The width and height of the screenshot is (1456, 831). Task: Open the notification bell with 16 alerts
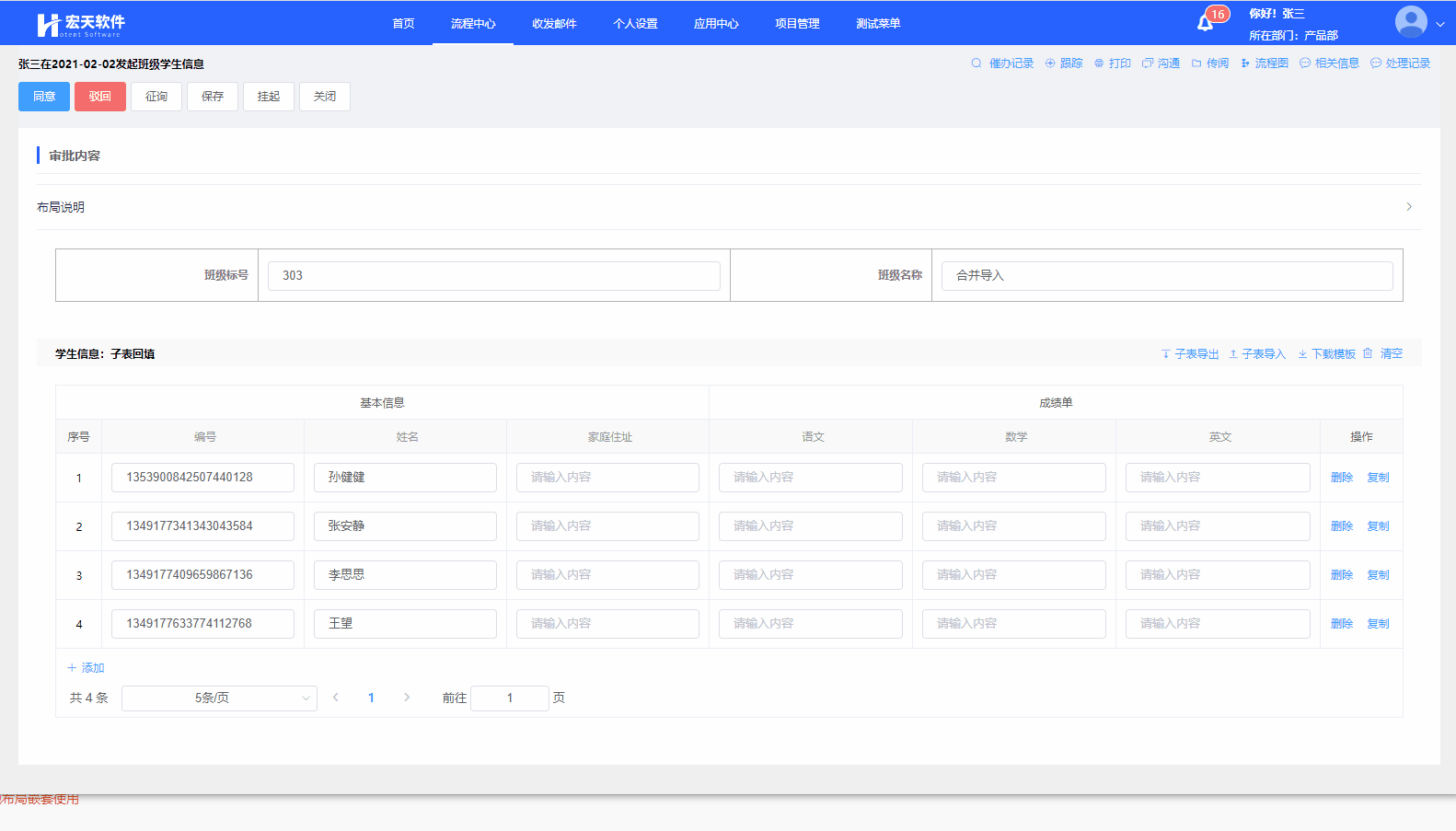tap(1206, 23)
